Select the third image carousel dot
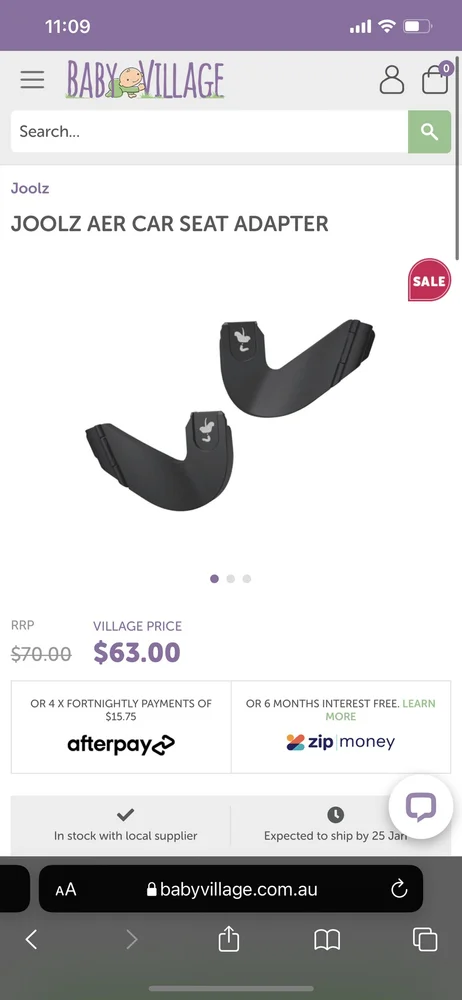 247,578
